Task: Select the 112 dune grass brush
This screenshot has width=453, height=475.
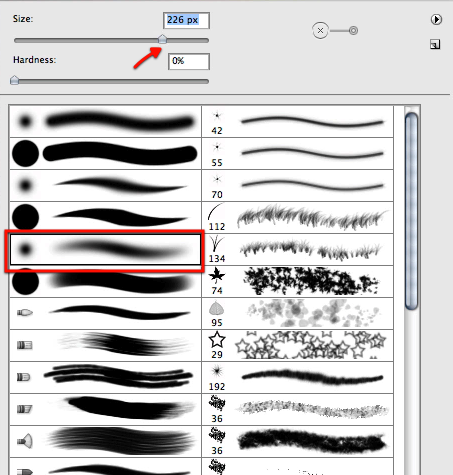Action: (298, 217)
